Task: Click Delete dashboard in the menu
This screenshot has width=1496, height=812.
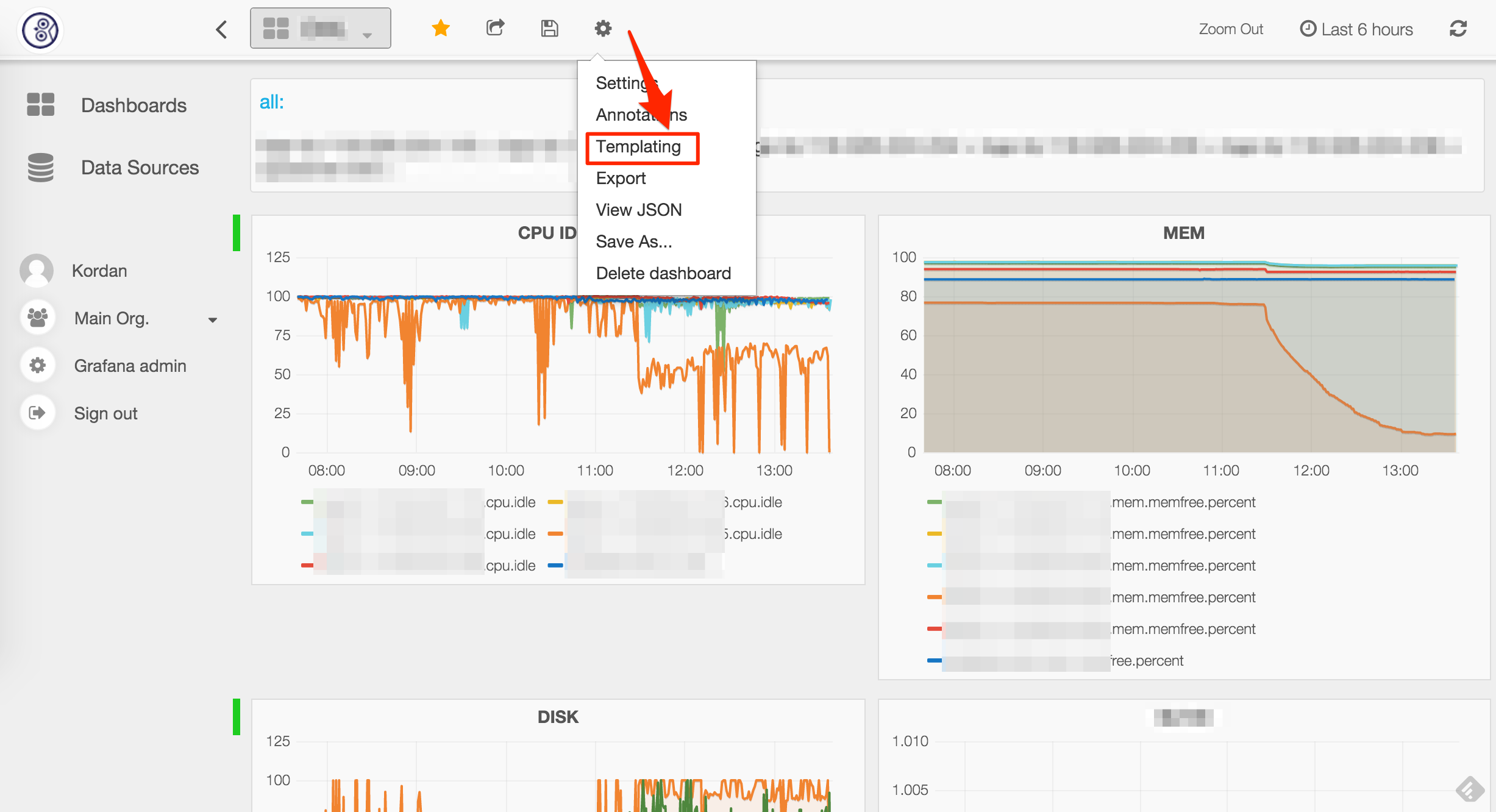Action: click(x=663, y=273)
